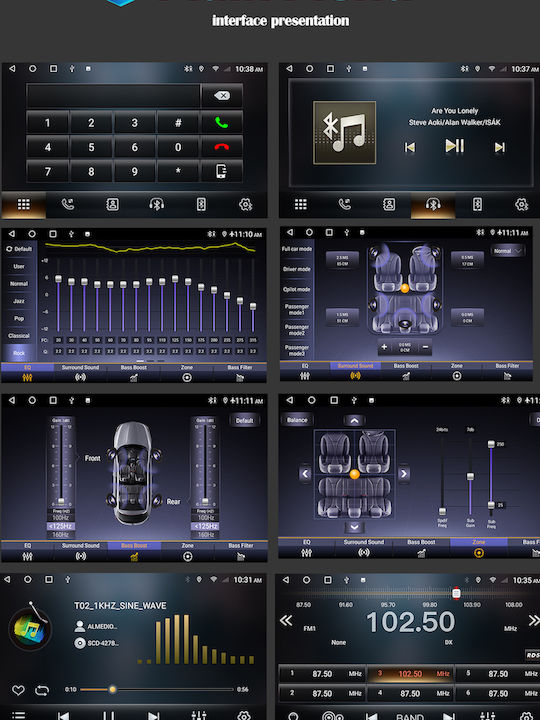Seek down with radio's left double chevron

pyautogui.click(x=286, y=621)
